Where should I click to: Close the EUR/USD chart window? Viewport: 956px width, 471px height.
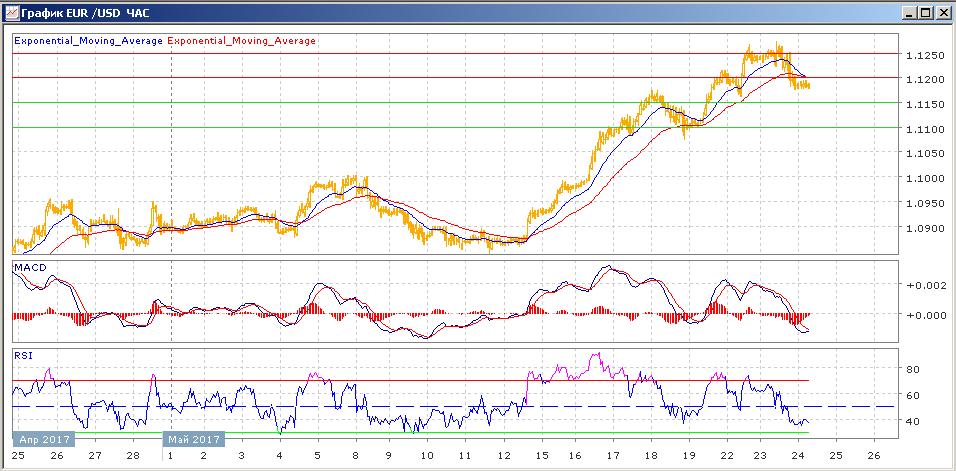942,12
